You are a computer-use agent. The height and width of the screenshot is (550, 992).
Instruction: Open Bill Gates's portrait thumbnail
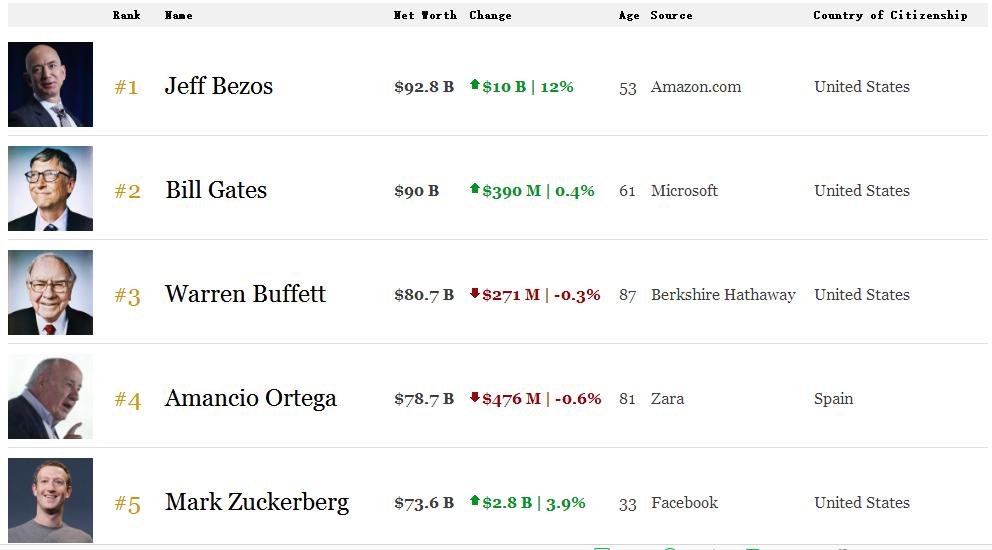50,189
